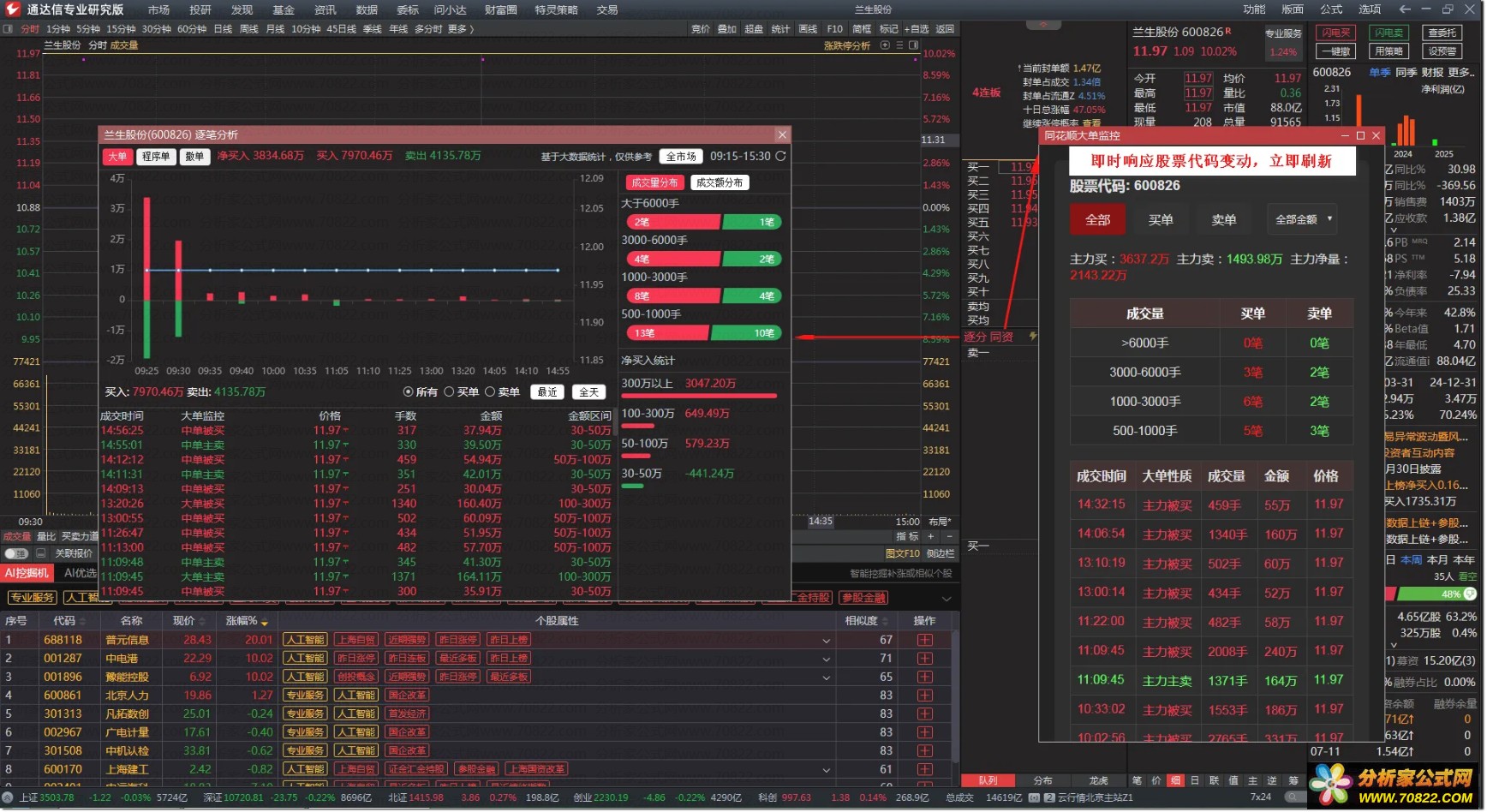This screenshot has width=1487, height=812.
Task: Expand 上海建工 row attribute tags
Action: (827, 770)
